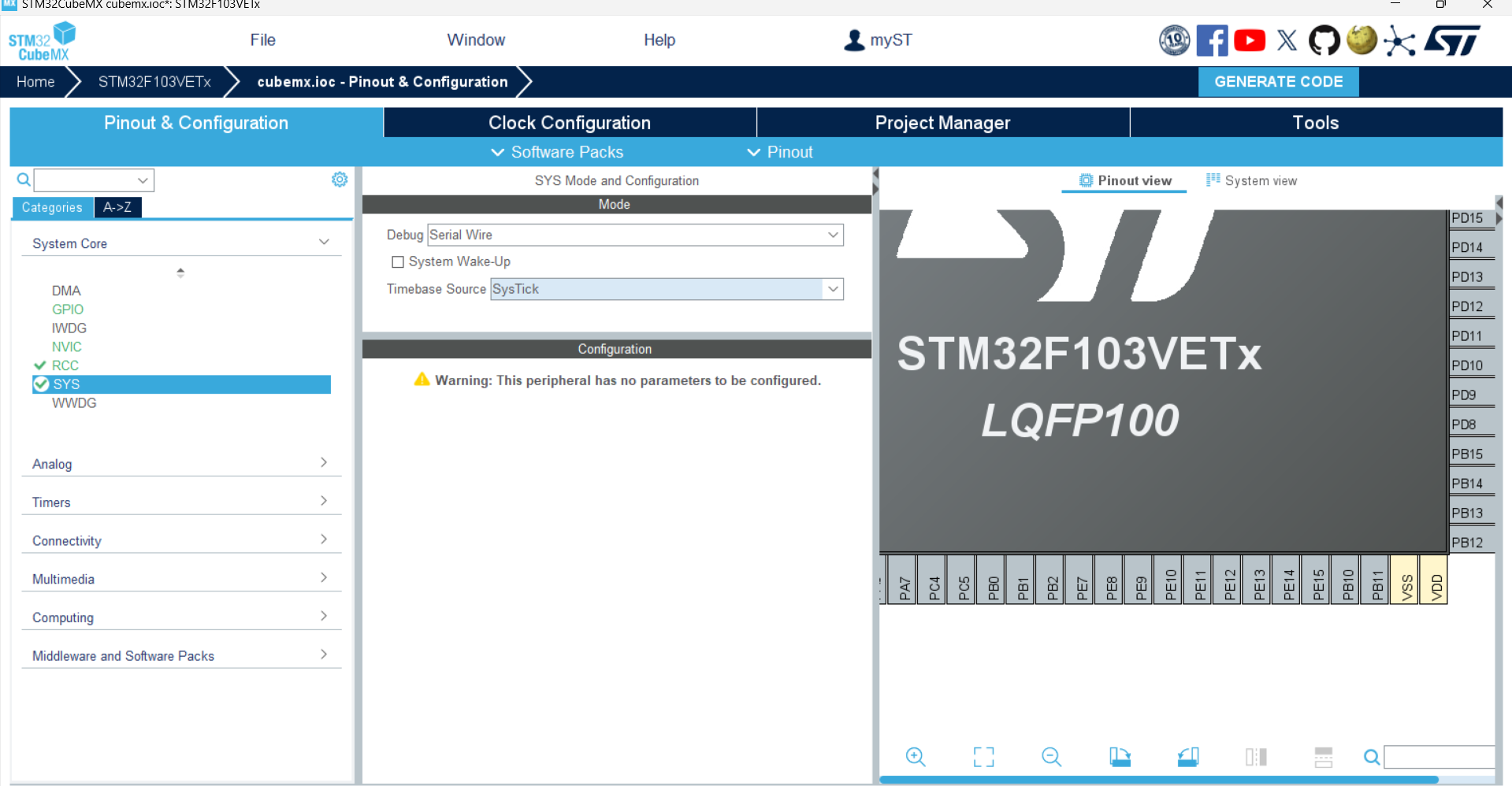Image resolution: width=1512 pixels, height=786 pixels.
Task: Switch to Project Manager tab
Action: pyautogui.click(x=943, y=123)
